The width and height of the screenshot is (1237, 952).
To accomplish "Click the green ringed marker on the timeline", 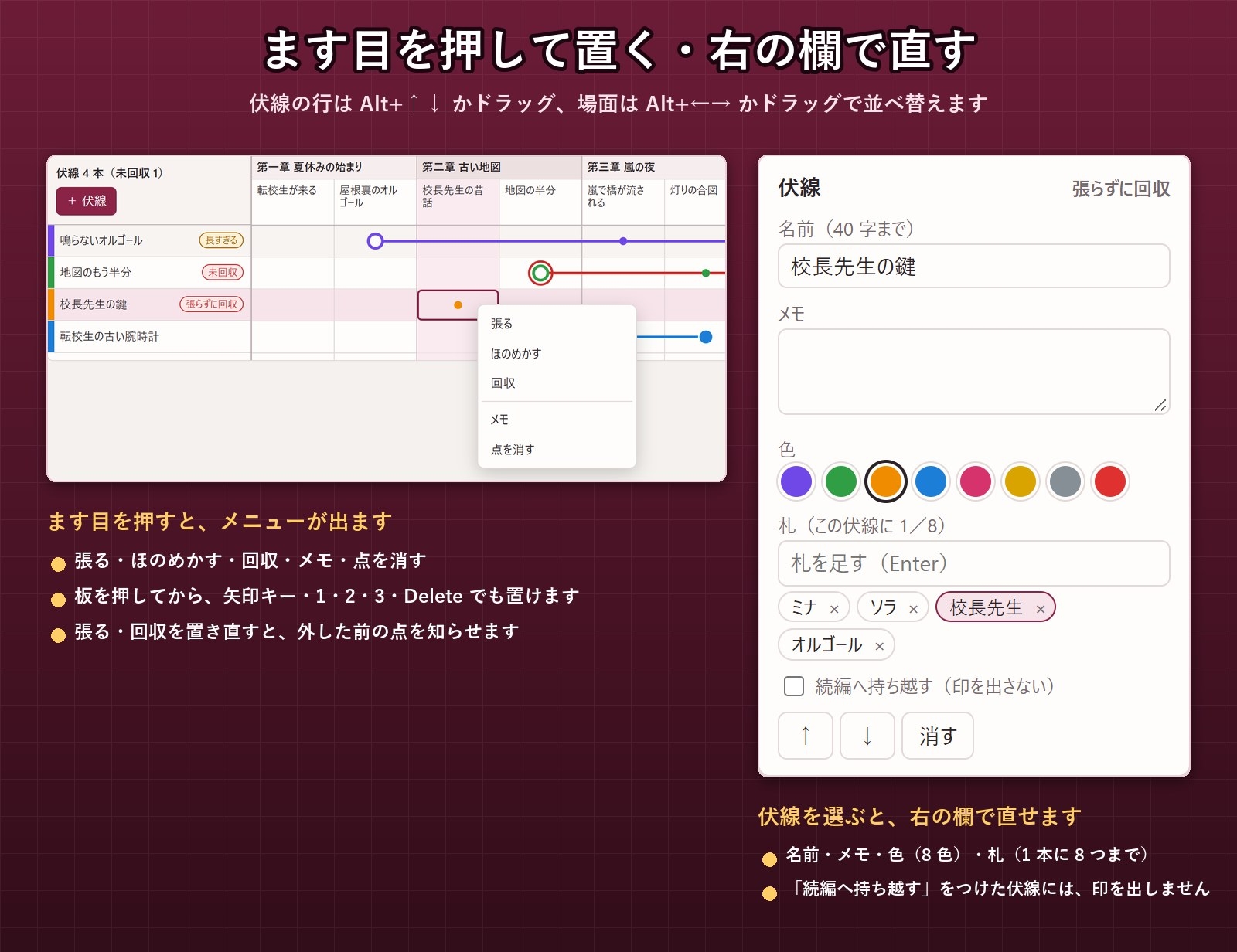I will point(541,273).
